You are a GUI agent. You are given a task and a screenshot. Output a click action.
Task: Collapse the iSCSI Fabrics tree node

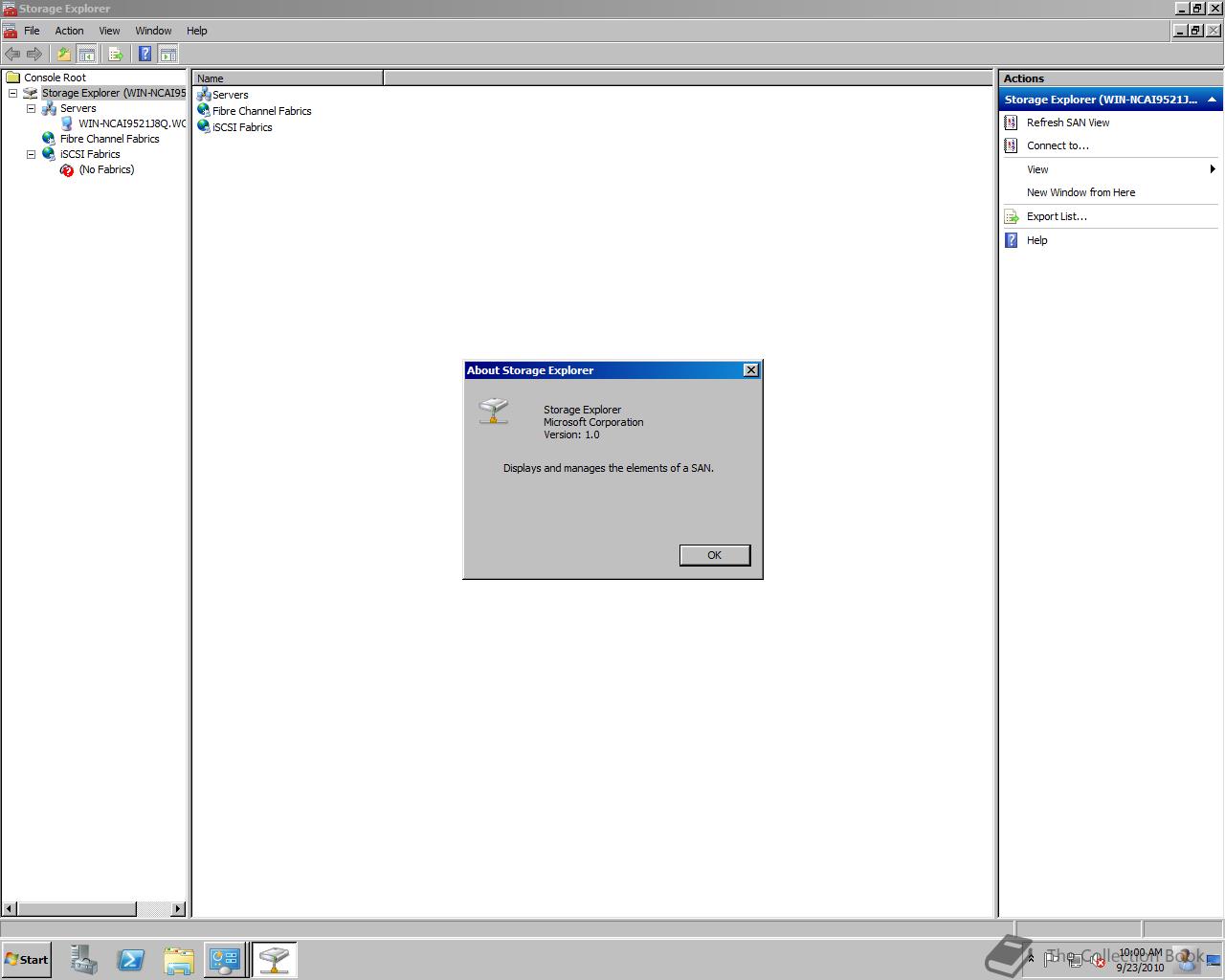31,154
